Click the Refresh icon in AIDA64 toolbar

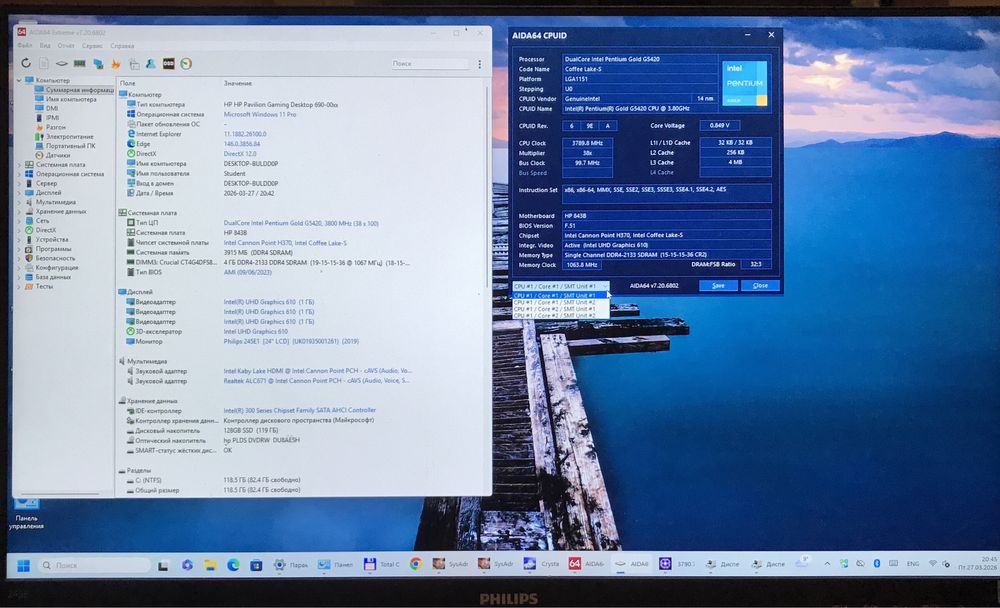[x=26, y=63]
